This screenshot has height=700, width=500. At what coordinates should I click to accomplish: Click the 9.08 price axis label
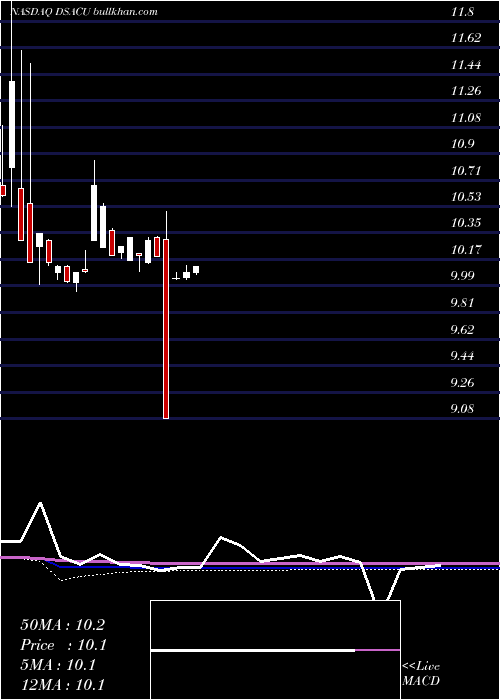point(462,409)
